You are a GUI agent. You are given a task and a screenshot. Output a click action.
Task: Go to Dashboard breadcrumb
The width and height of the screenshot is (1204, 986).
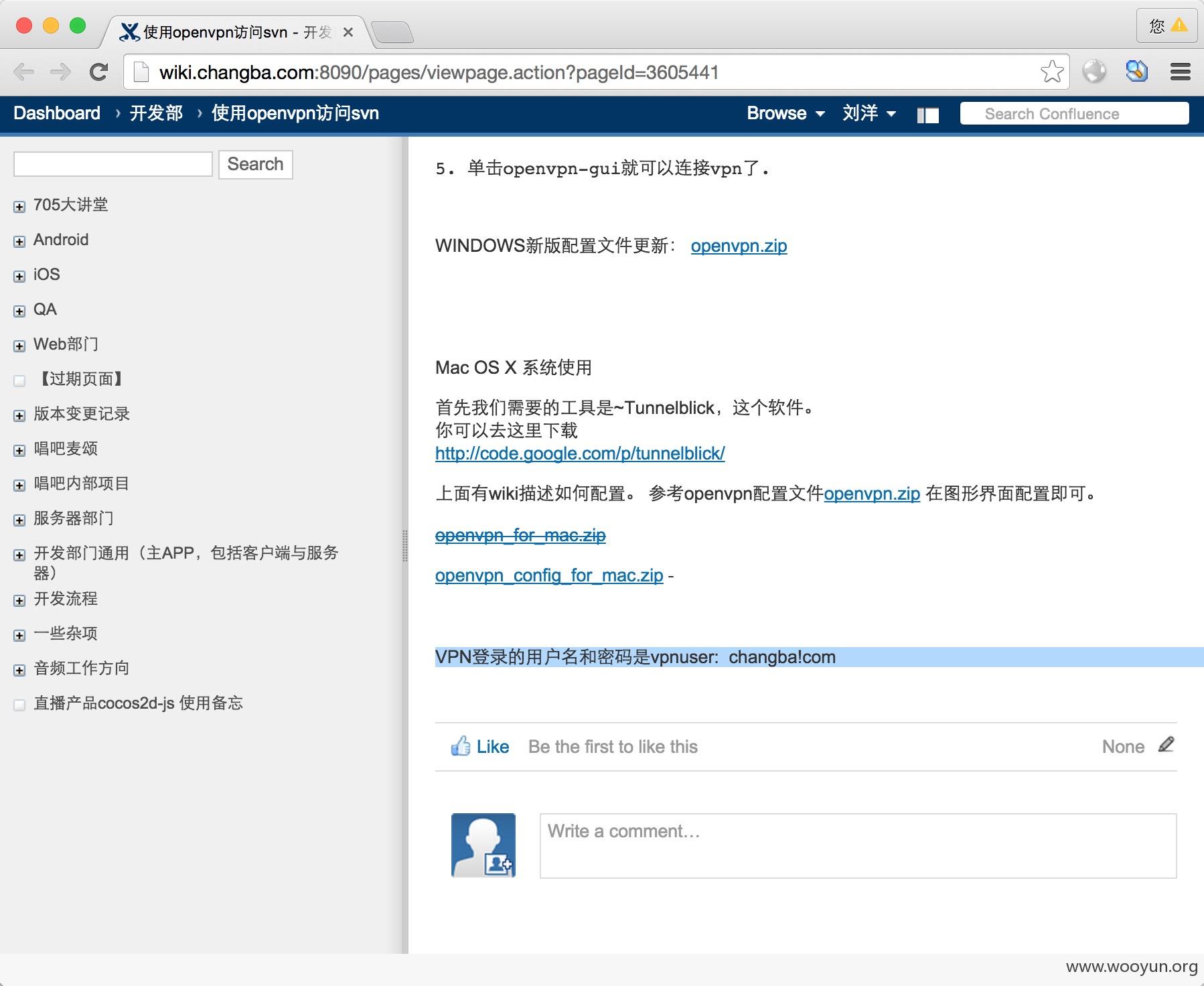[x=57, y=113]
